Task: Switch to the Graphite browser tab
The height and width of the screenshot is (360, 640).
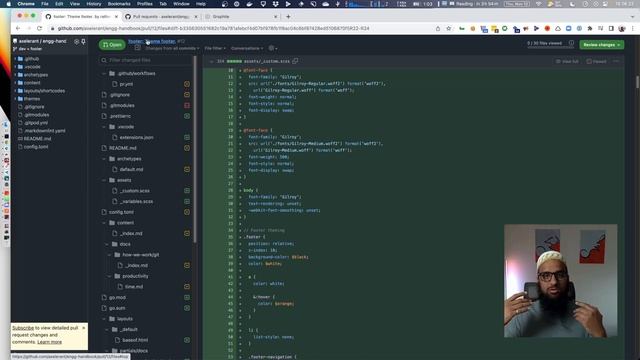Action: (x=241, y=17)
